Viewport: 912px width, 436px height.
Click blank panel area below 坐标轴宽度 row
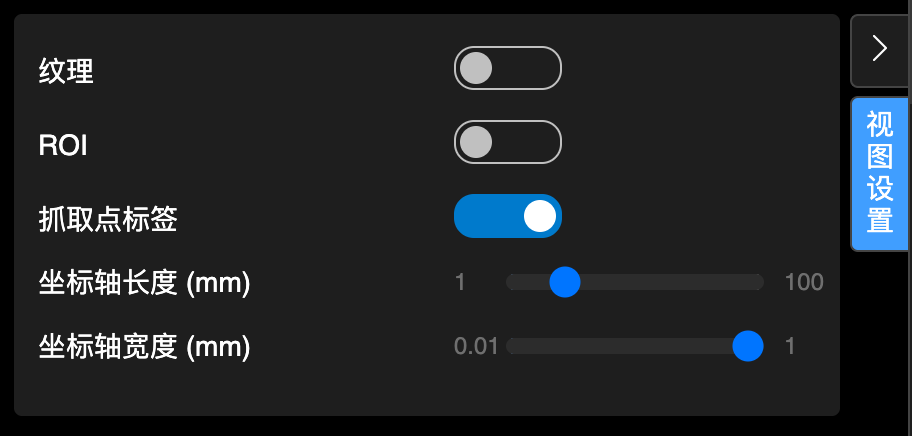point(400,390)
